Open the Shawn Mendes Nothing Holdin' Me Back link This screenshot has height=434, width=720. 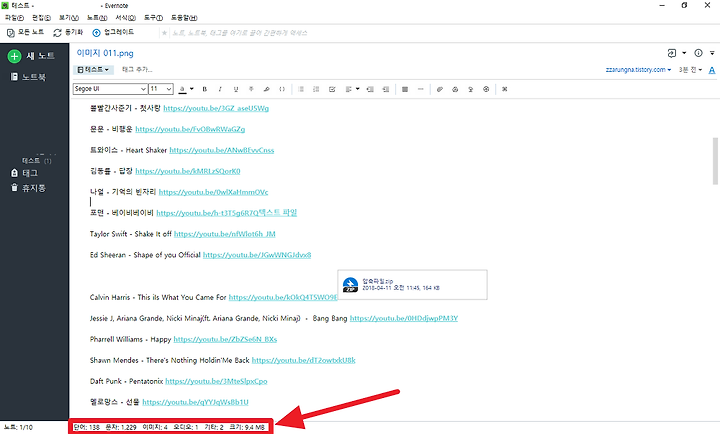tap(304, 360)
